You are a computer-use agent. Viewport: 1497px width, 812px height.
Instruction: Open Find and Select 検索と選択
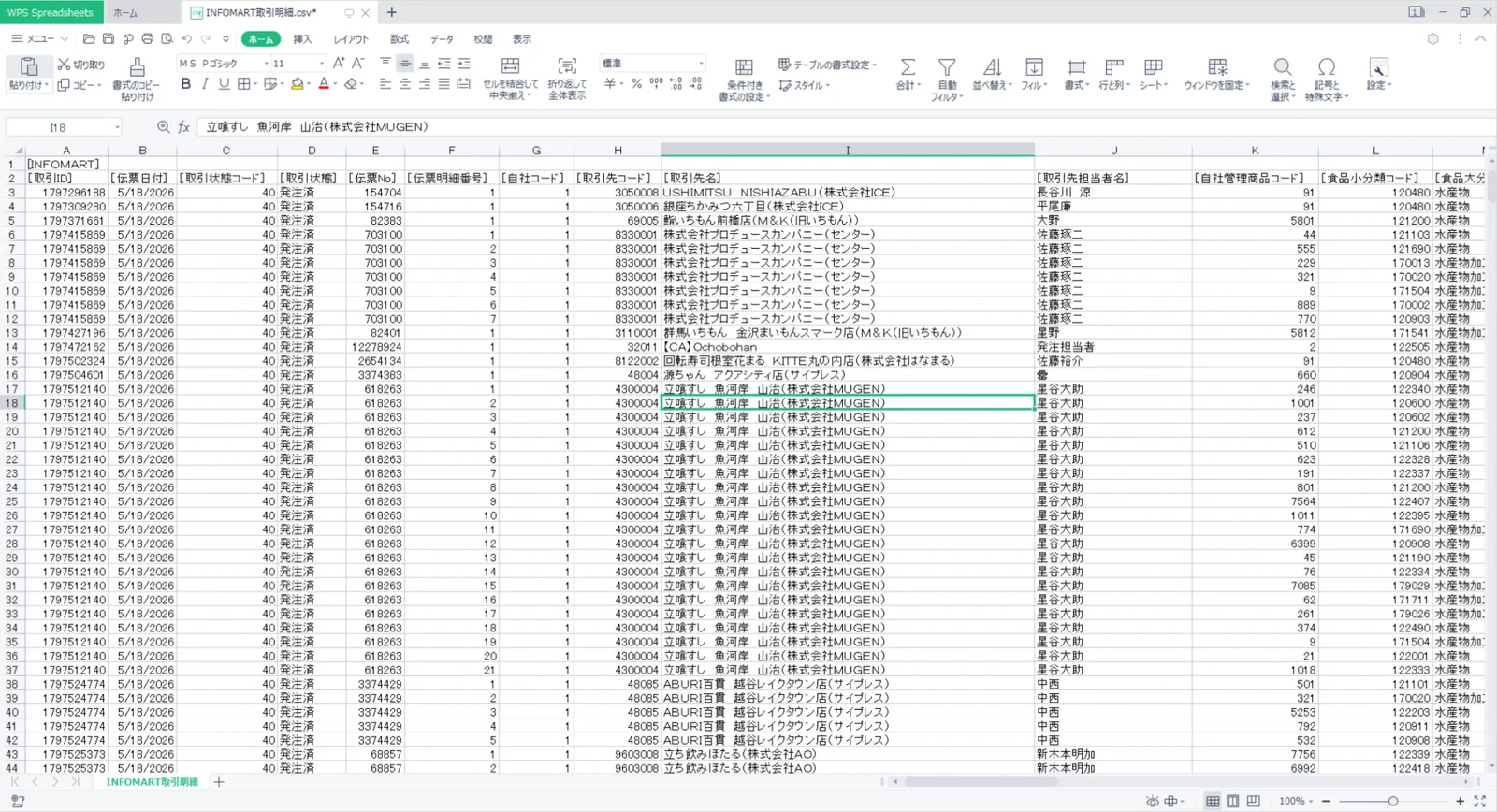1283,80
